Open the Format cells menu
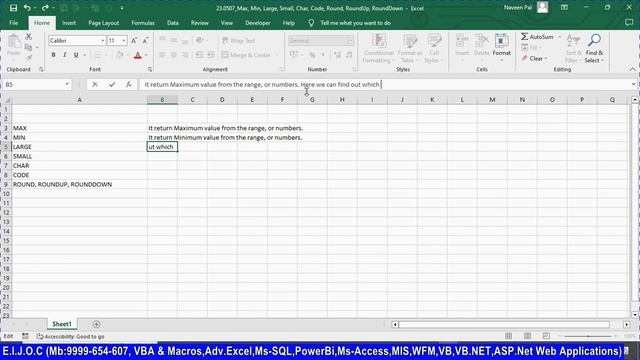Image resolution: width=640 pixels, height=360 pixels. 502,49
